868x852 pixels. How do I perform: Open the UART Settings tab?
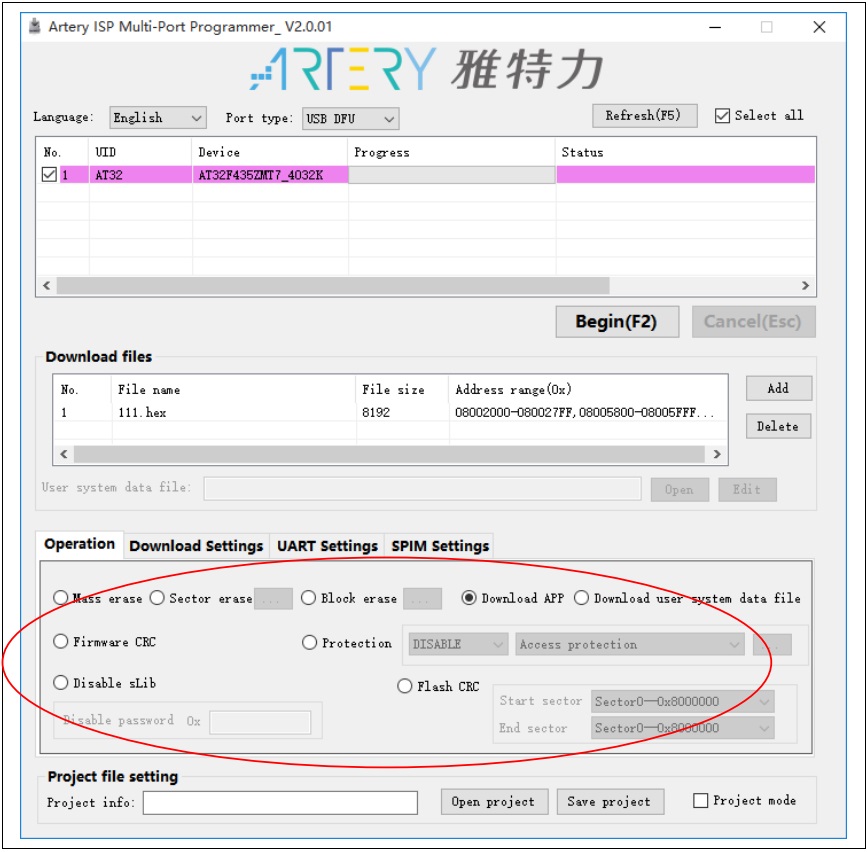click(x=327, y=546)
